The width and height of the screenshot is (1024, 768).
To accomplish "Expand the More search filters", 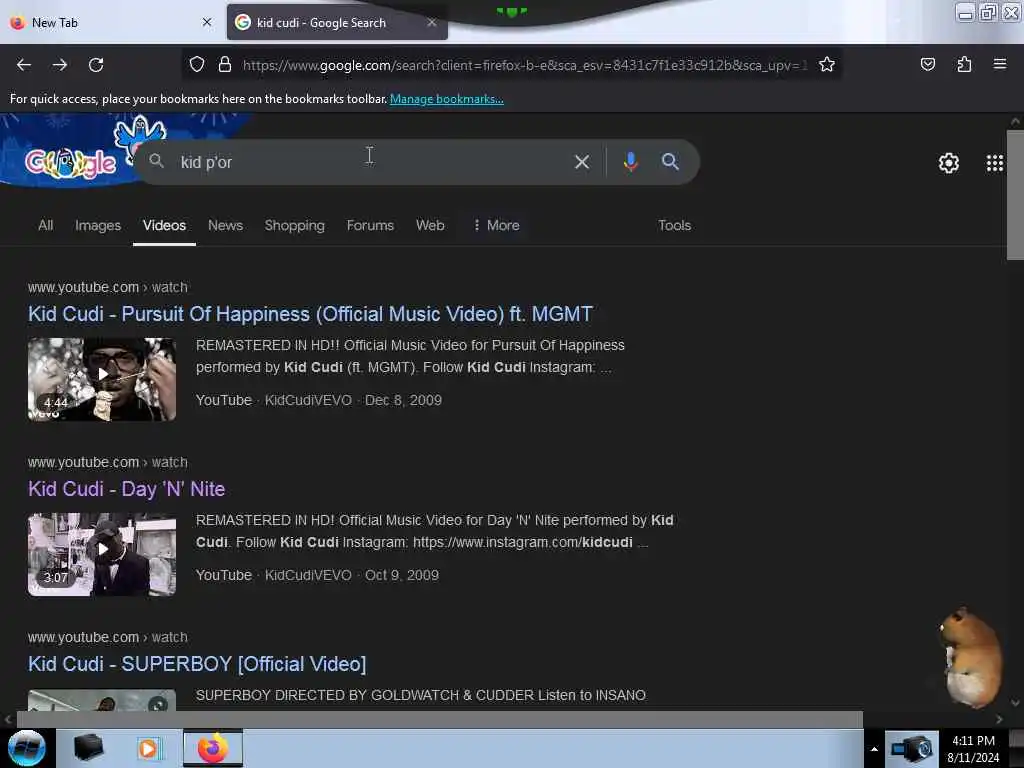I will (x=496, y=225).
